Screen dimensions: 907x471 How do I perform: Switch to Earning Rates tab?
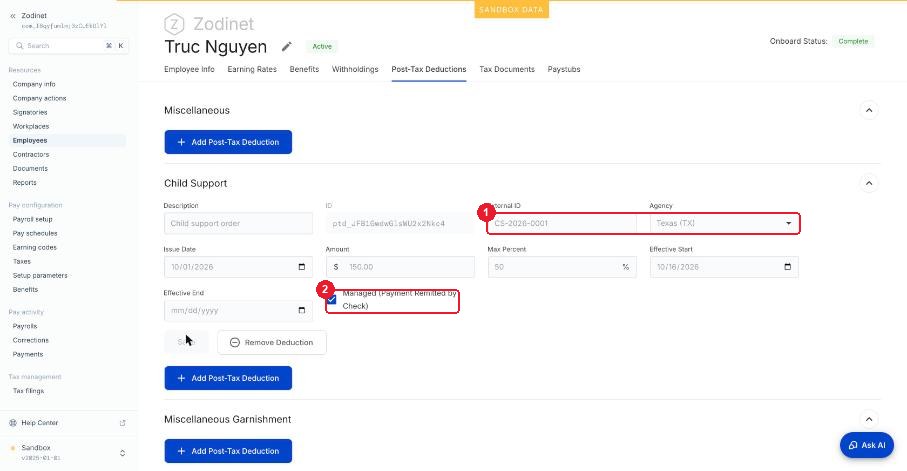pos(252,69)
